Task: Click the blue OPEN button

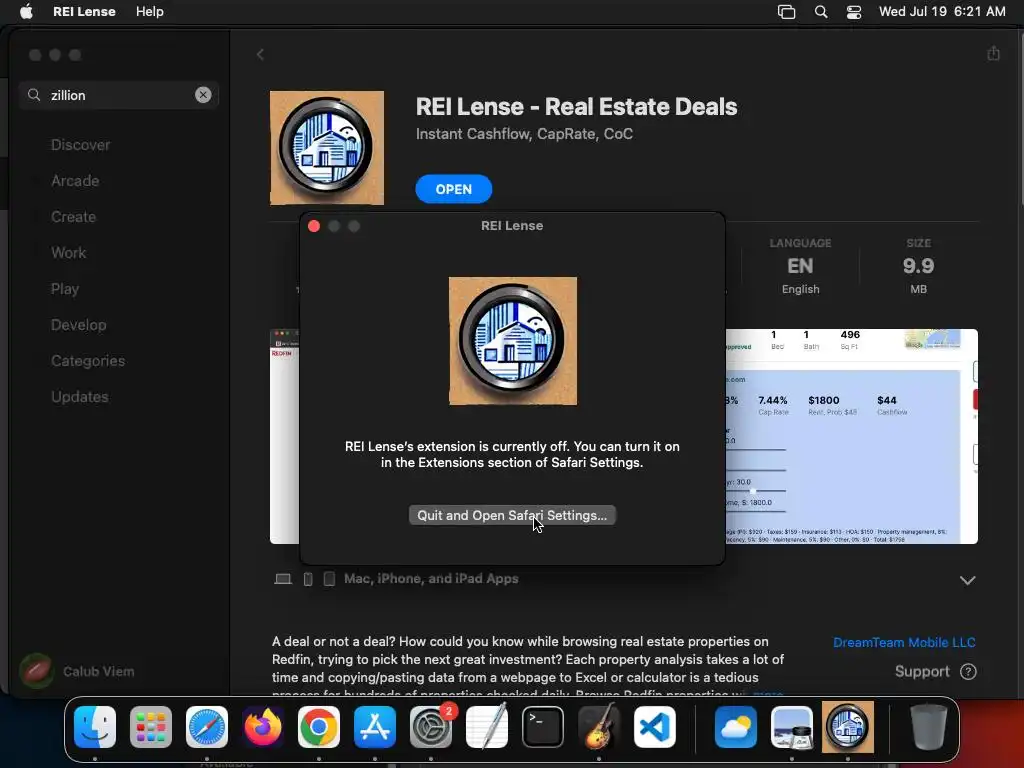Action: [454, 189]
